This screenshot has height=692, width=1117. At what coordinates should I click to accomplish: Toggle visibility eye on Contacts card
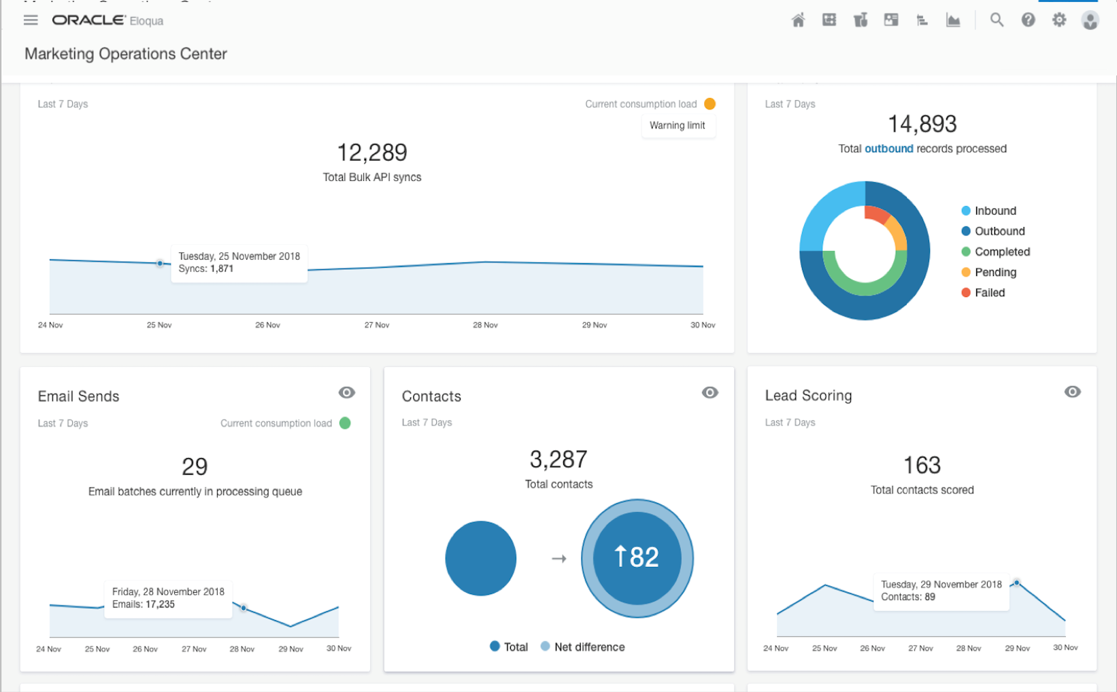[x=710, y=393]
